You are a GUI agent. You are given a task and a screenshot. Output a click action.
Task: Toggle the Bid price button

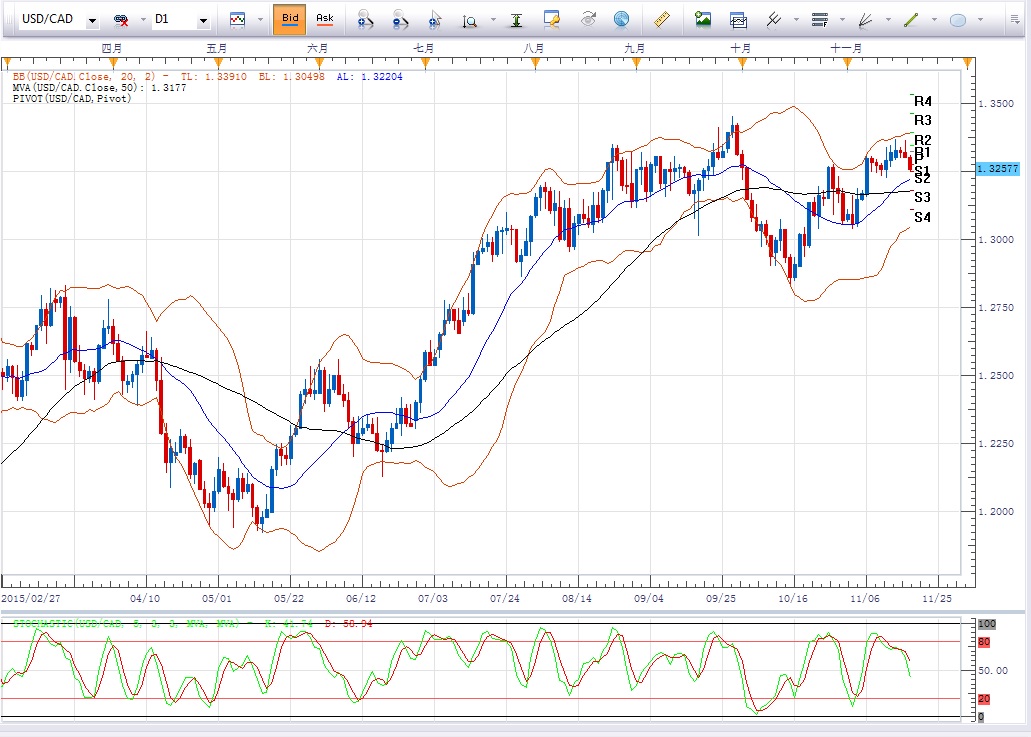(289, 19)
